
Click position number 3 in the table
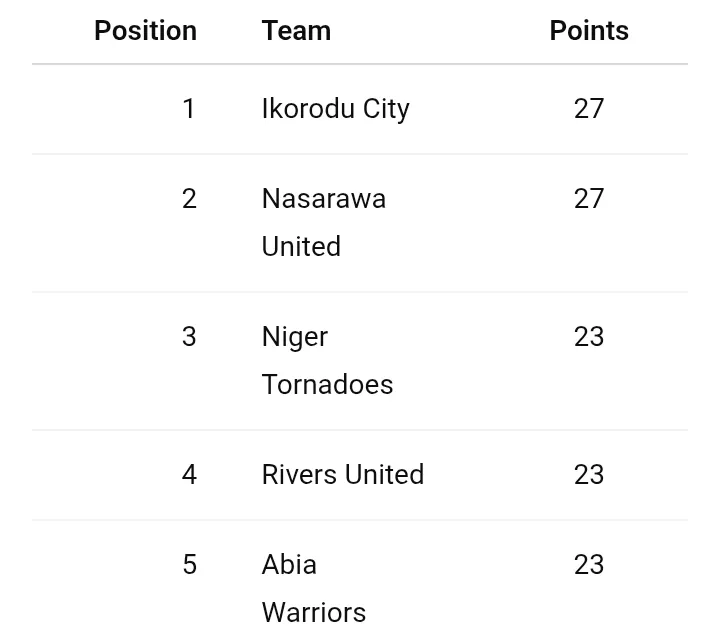(x=189, y=337)
